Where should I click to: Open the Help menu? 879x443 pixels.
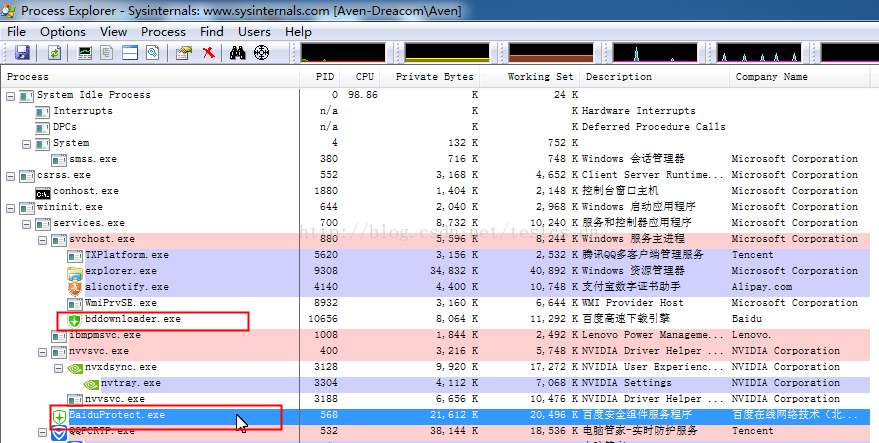(298, 31)
